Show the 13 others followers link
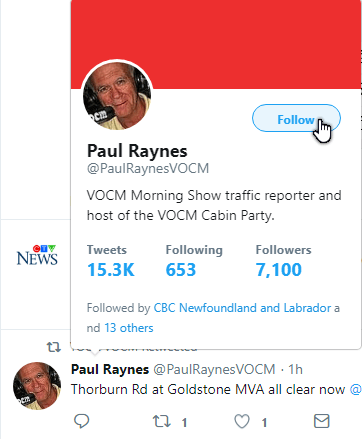 129,328
